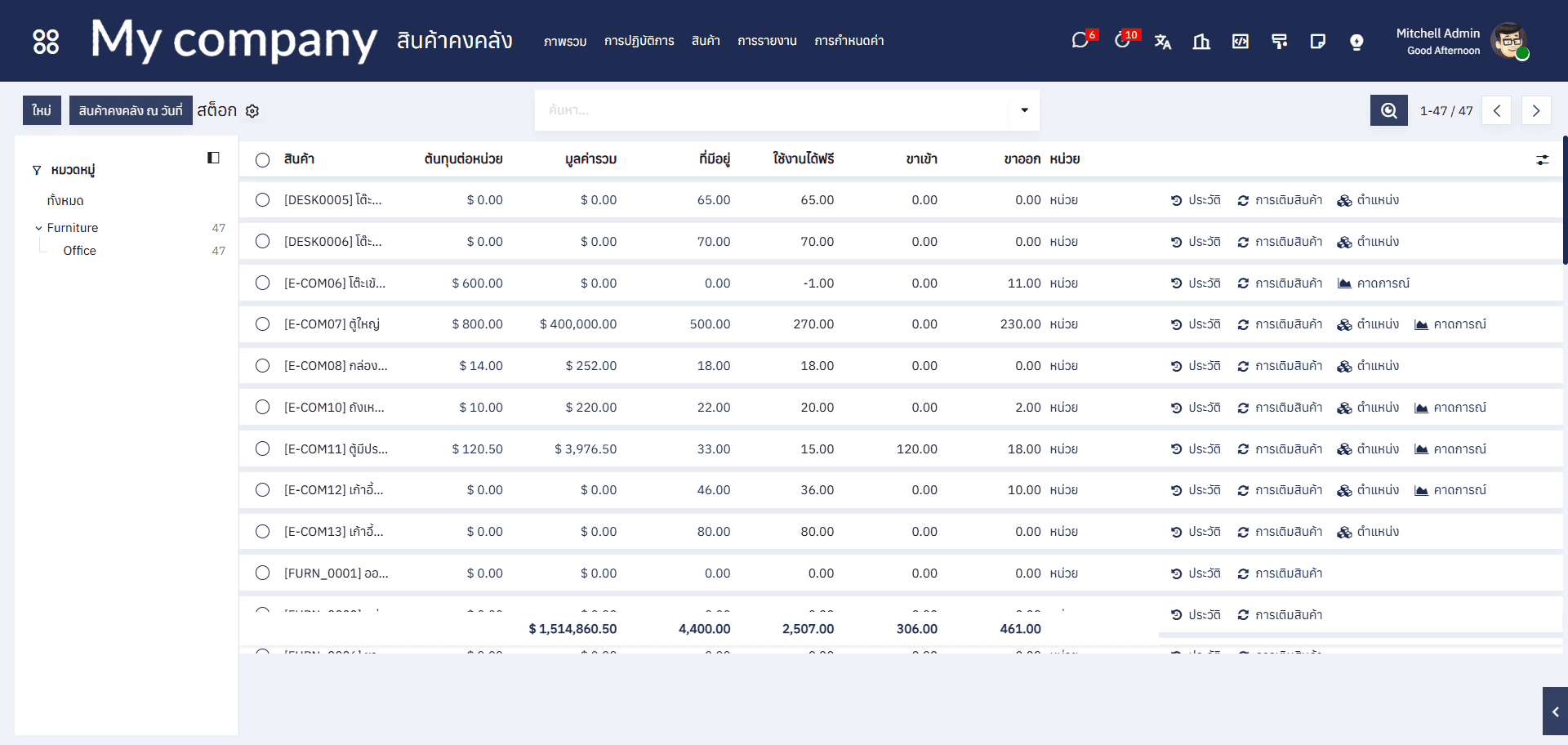Click the lightbulb tips icon in header
Viewport: 1568px width, 745px height.
(1356, 42)
